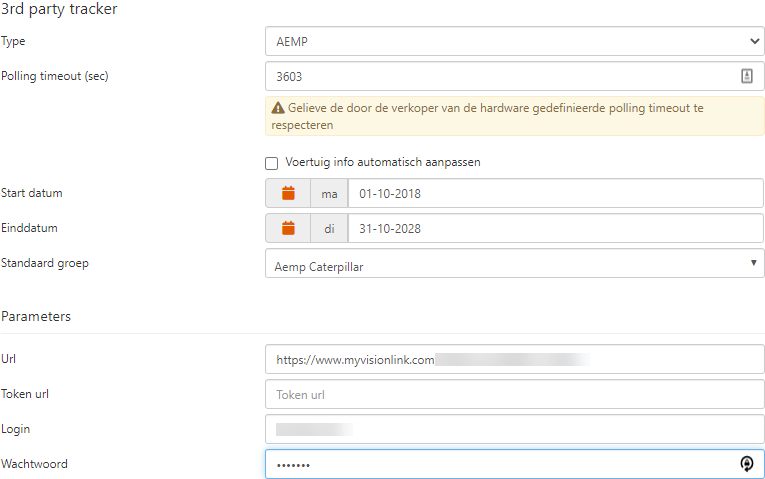Viewport: 765px width, 479px height.
Task: Click the Einddatum field 31-10-2028
Action: point(555,228)
